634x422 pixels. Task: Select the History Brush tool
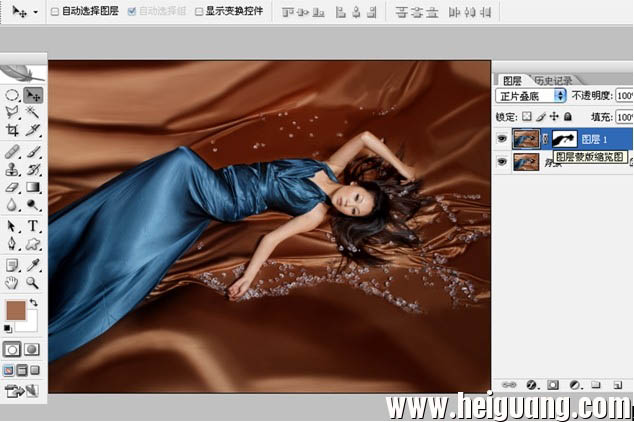[x=33, y=170]
